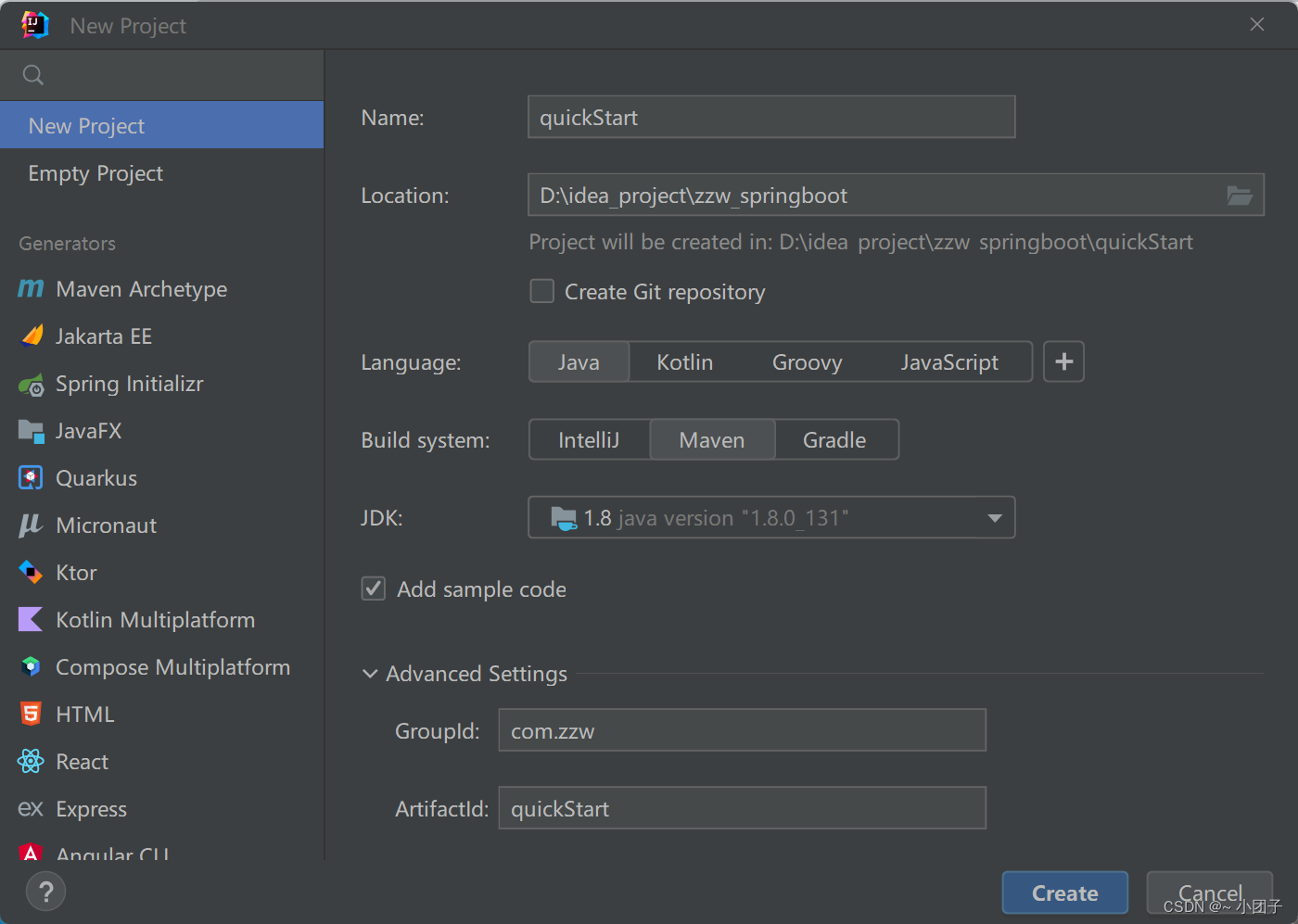Screen dimensions: 1298x924
Task: Click the JavaFX folder icon
Action: pos(31,431)
